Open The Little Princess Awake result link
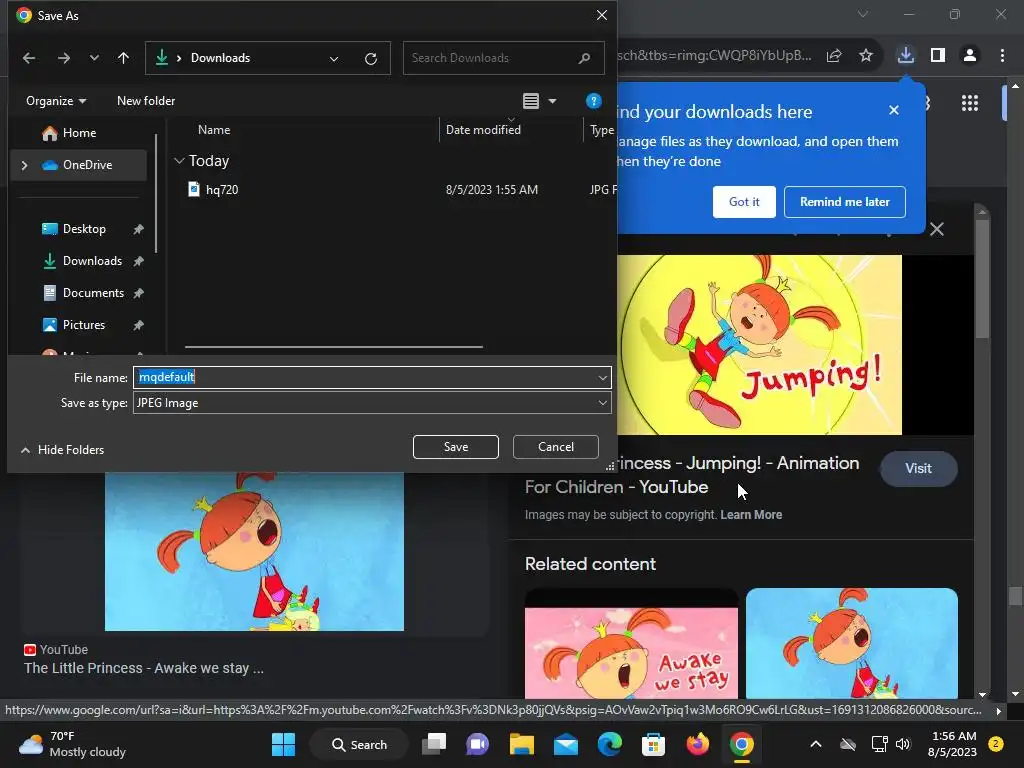 (x=144, y=669)
